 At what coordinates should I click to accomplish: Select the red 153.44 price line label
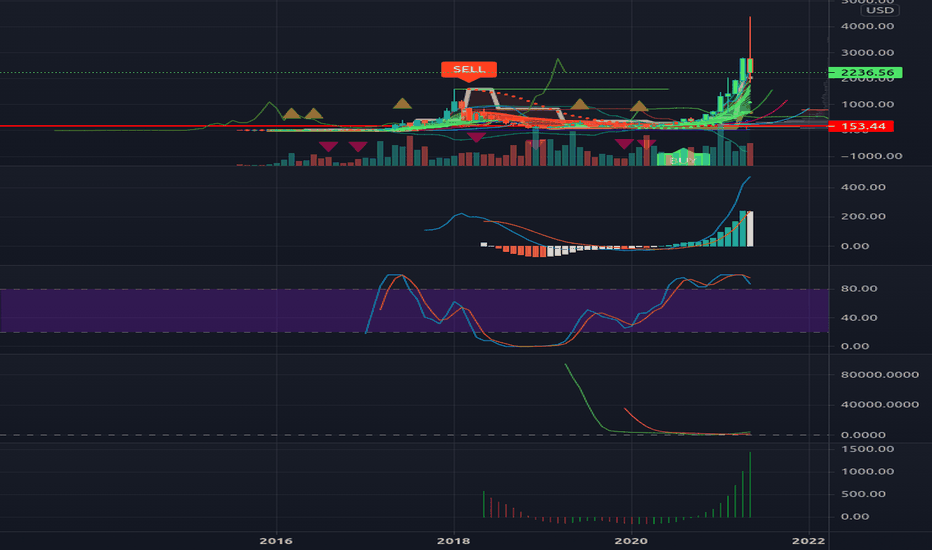[861, 126]
